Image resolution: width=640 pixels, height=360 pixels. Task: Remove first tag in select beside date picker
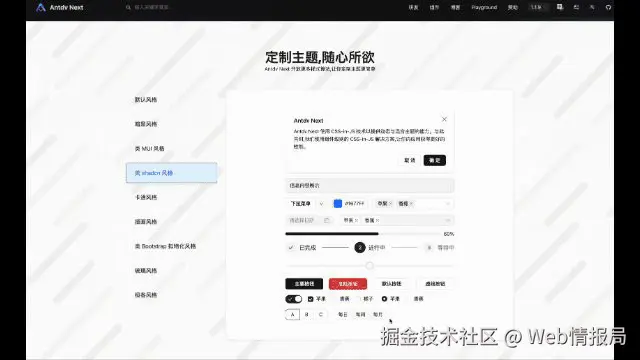click(356, 220)
